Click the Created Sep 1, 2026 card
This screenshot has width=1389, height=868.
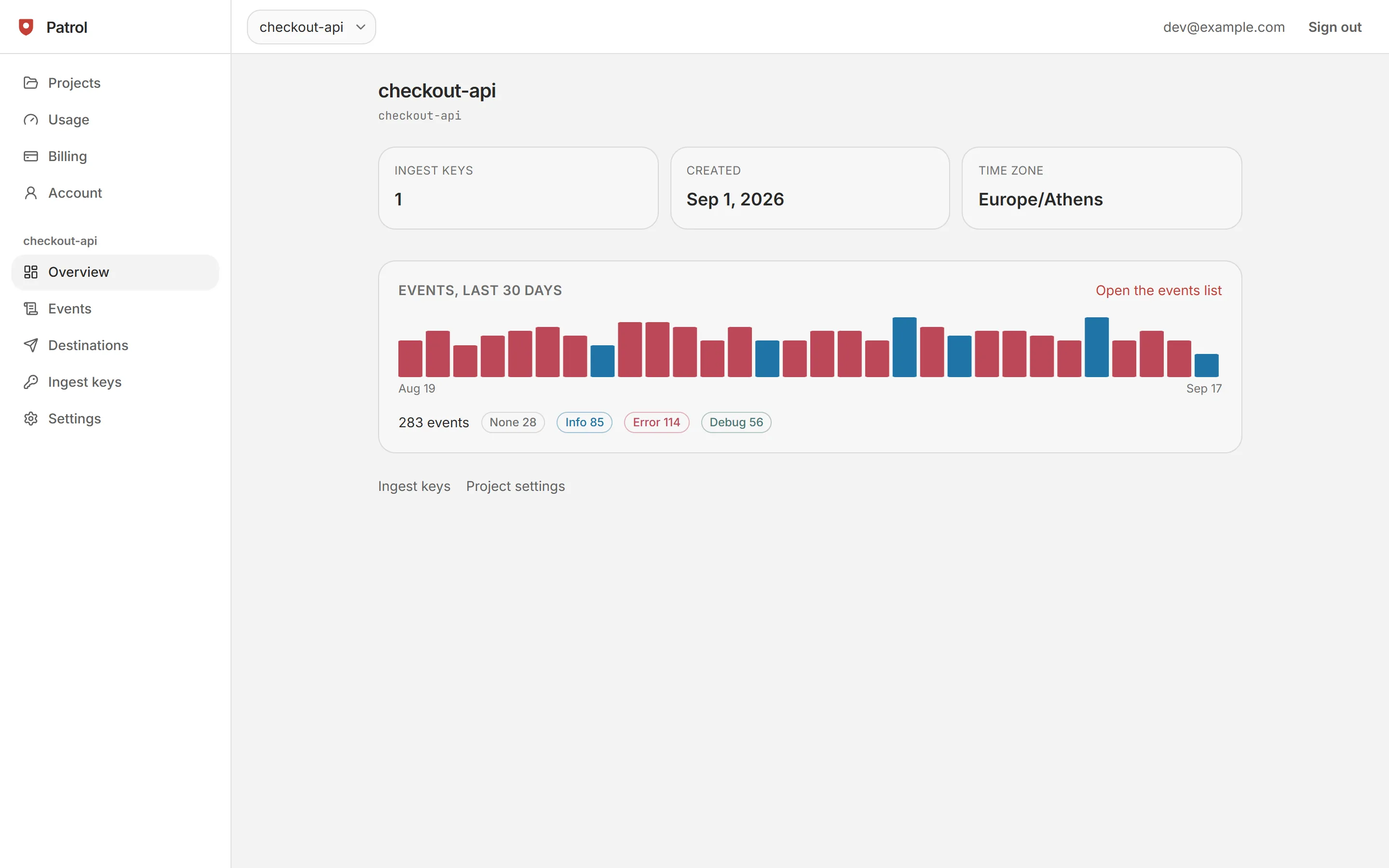click(810, 188)
